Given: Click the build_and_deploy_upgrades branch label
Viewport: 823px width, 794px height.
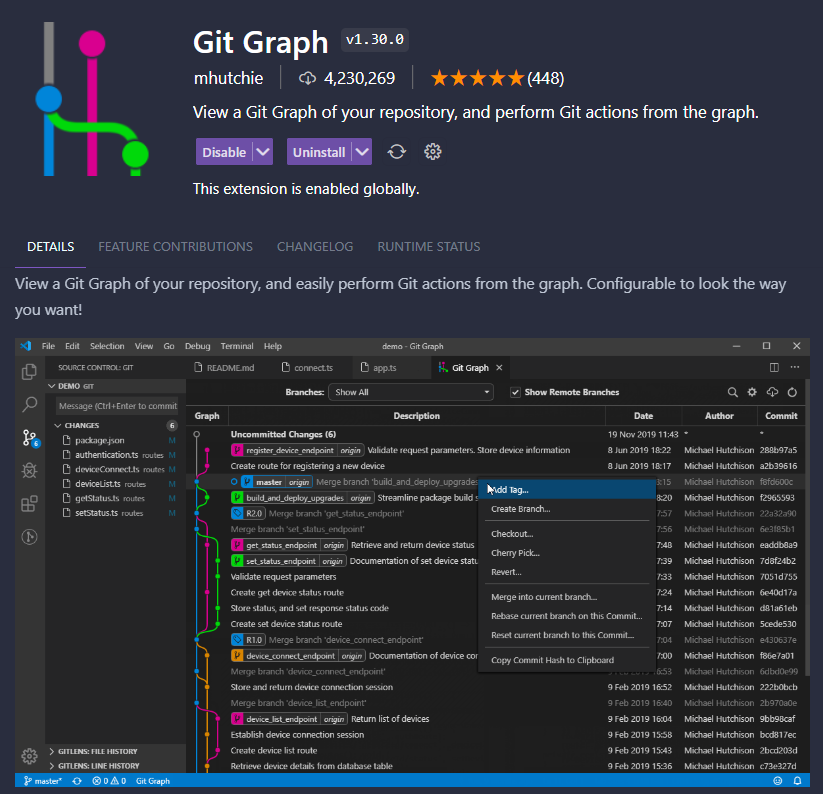Looking at the screenshot, I should (x=302, y=497).
